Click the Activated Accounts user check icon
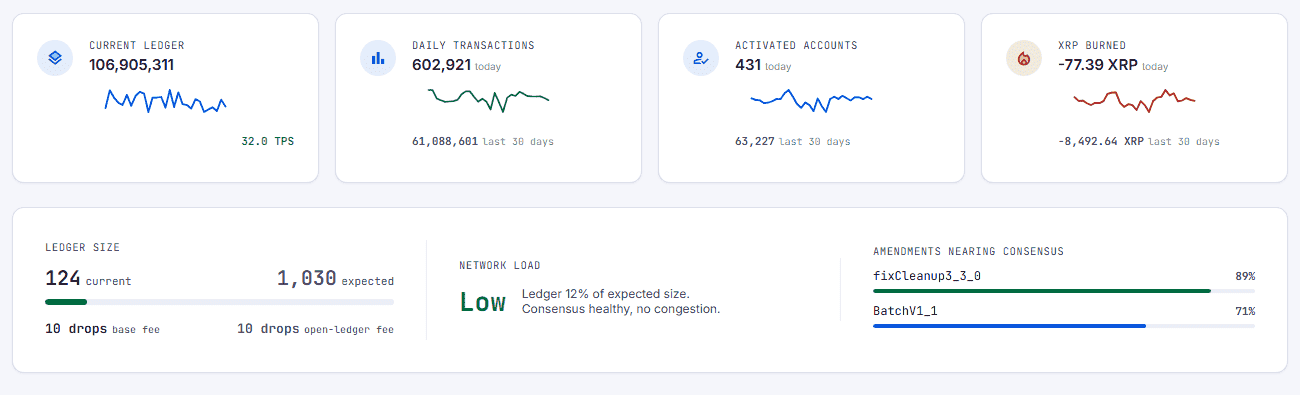The width and height of the screenshot is (1300, 395). point(701,58)
